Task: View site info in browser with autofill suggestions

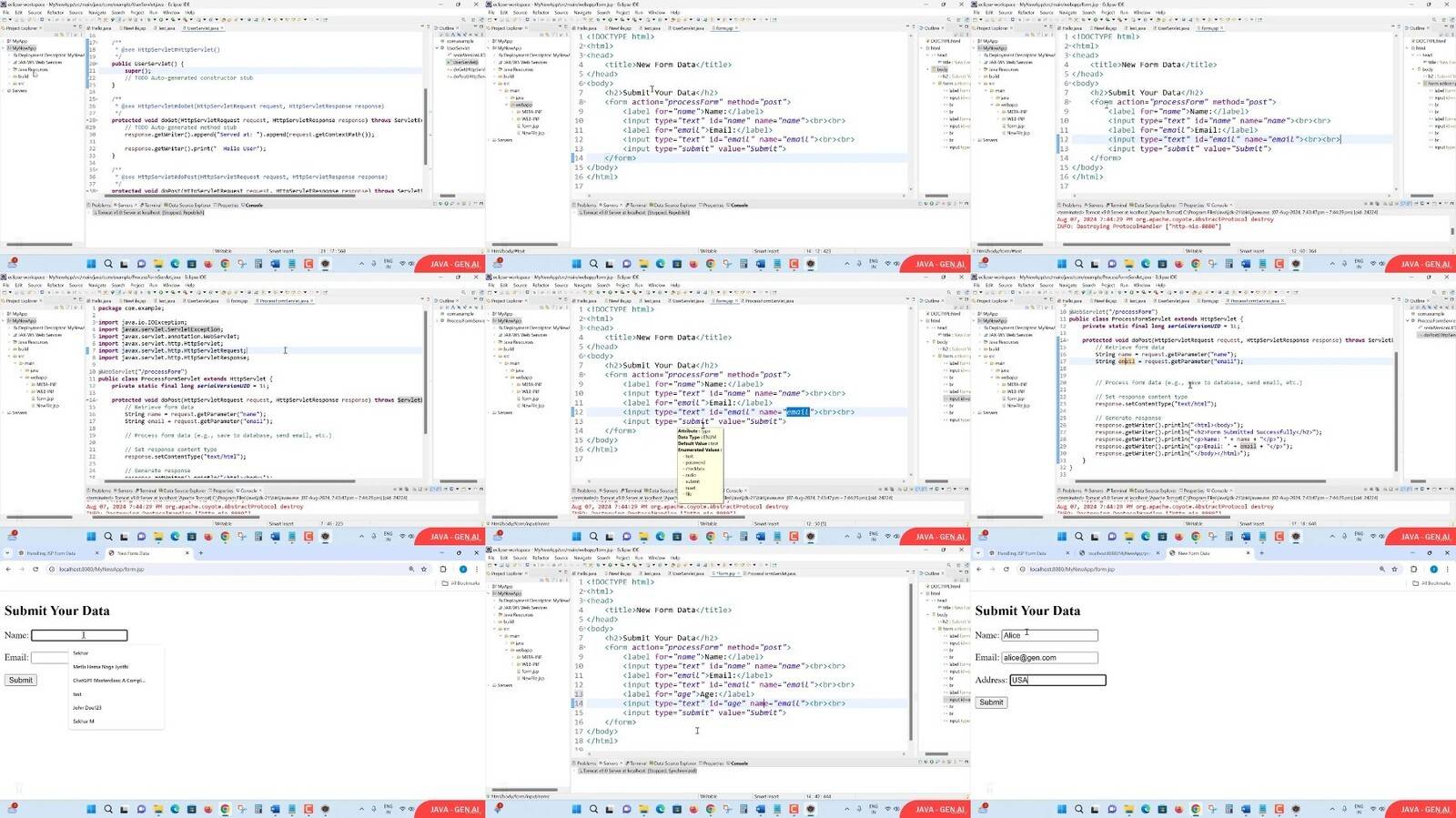Action: [52, 569]
